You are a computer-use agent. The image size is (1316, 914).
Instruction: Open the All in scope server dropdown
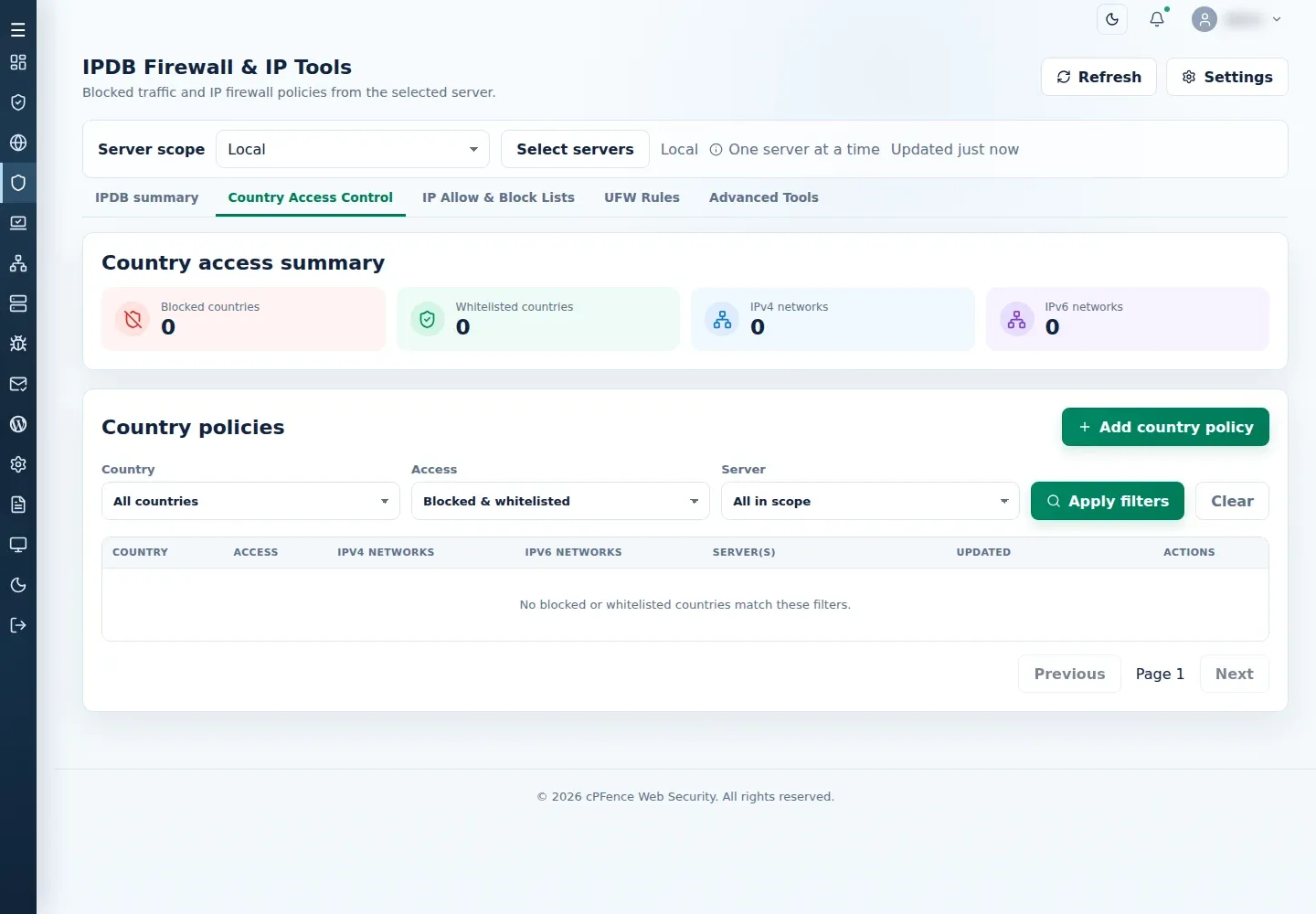[870, 501]
